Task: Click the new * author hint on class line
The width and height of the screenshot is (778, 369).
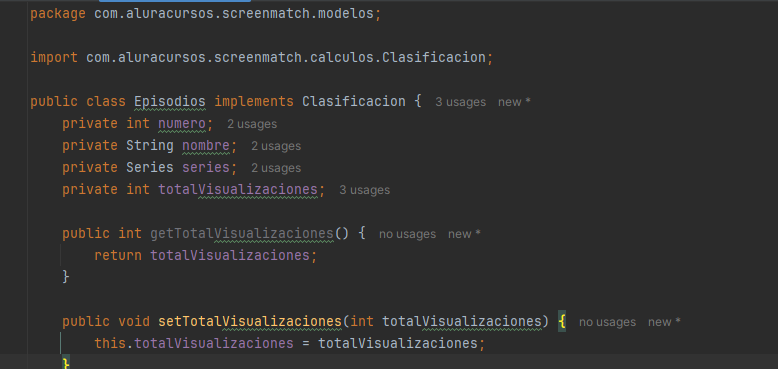Action: (x=514, y=102)
